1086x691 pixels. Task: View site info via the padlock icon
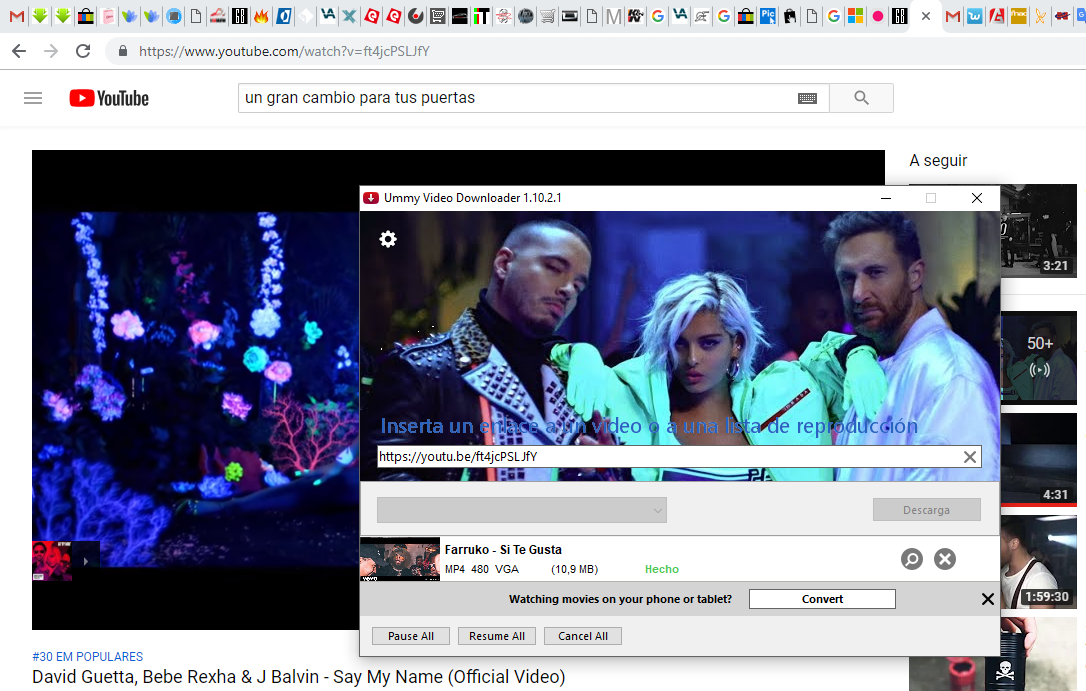coord(123,51)
